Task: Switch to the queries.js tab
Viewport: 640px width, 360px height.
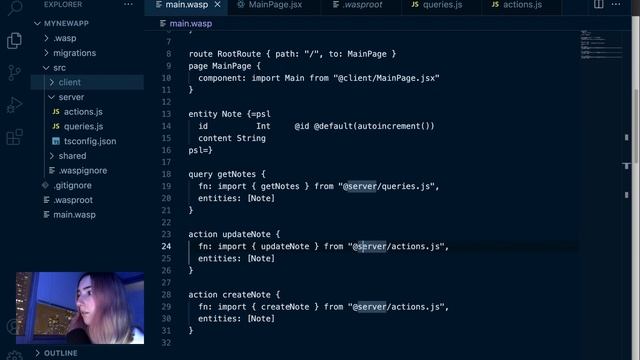Action: pos(442,5)
